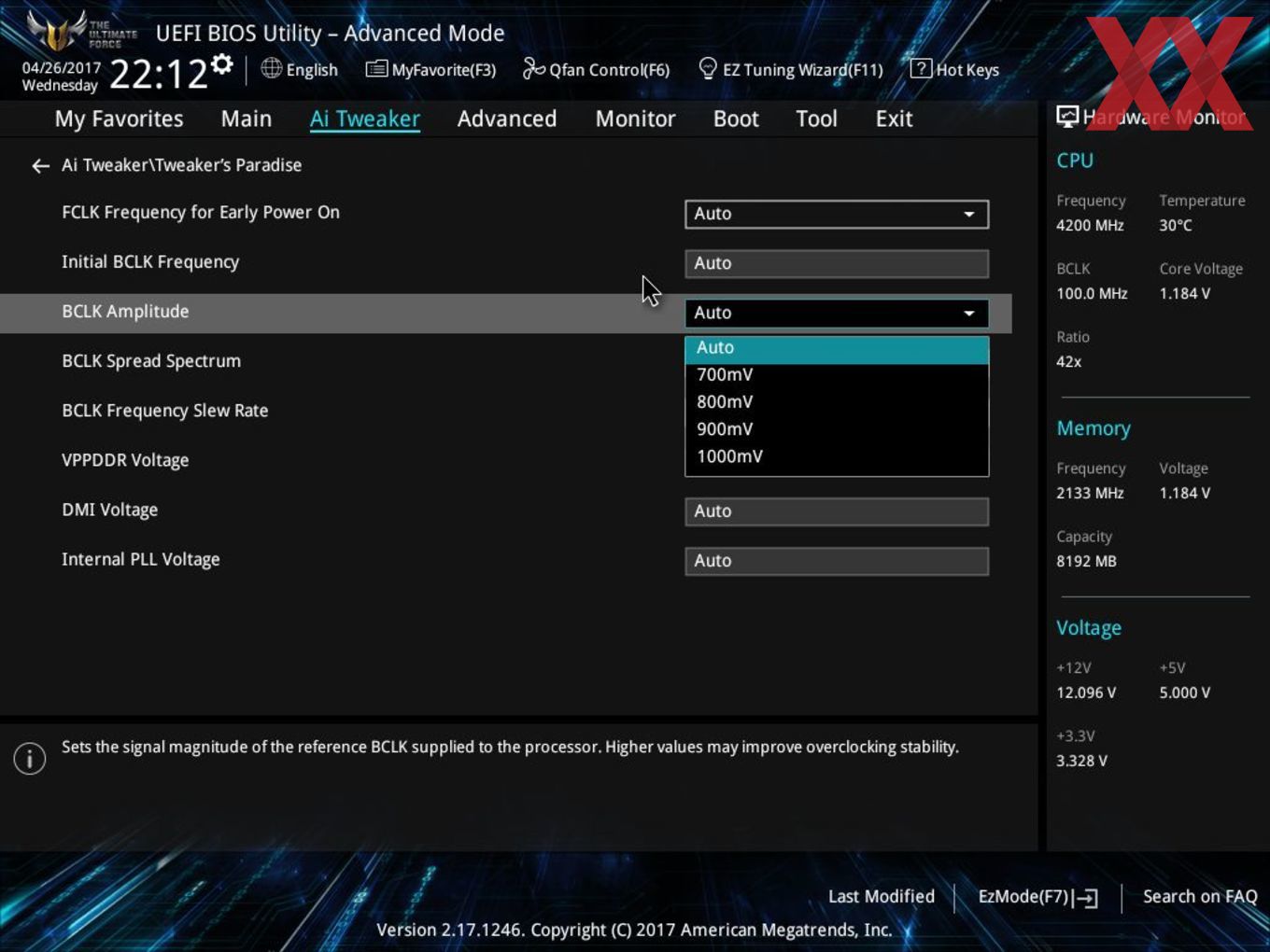Open Boot tab
Screen dimensions: 1270x952
tap(736, 119)
